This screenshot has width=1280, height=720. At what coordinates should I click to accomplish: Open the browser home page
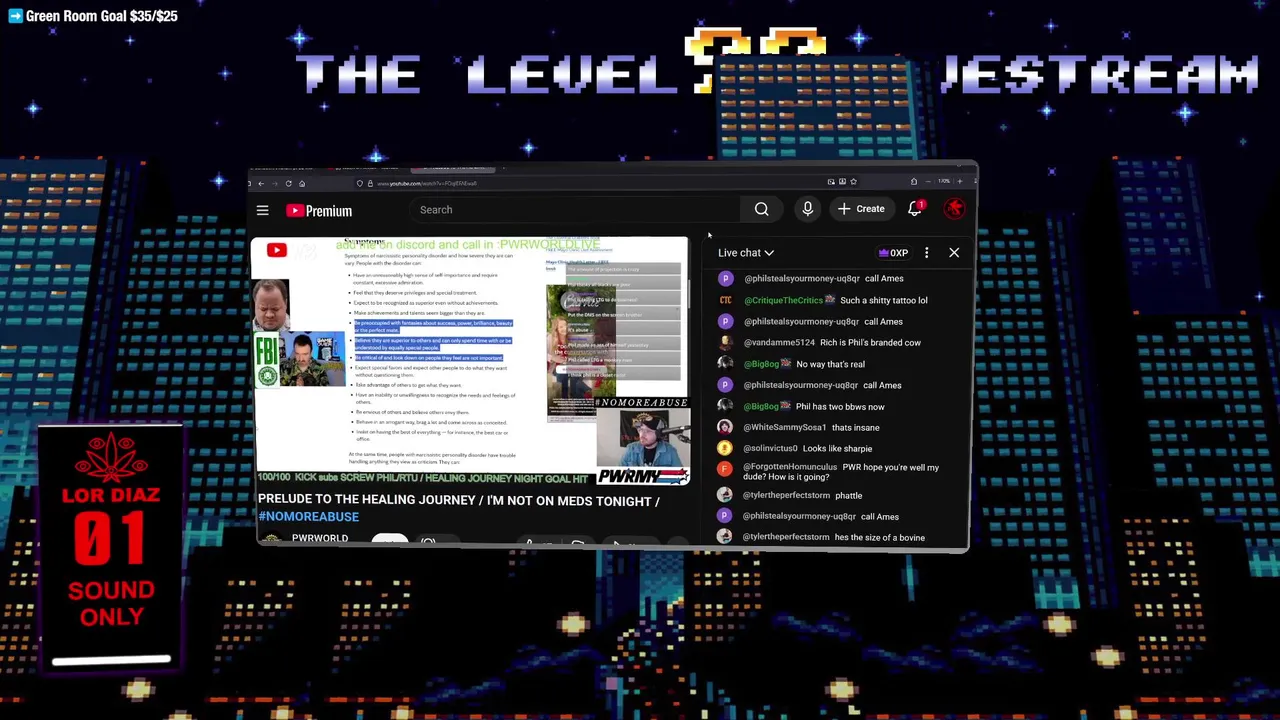(301, 183)
